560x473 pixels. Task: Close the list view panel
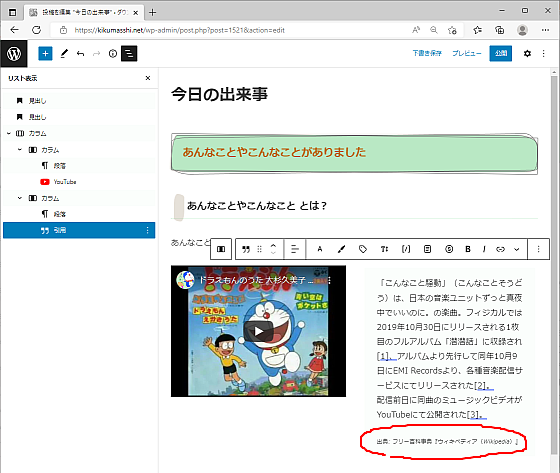click(x=148, y=78)
